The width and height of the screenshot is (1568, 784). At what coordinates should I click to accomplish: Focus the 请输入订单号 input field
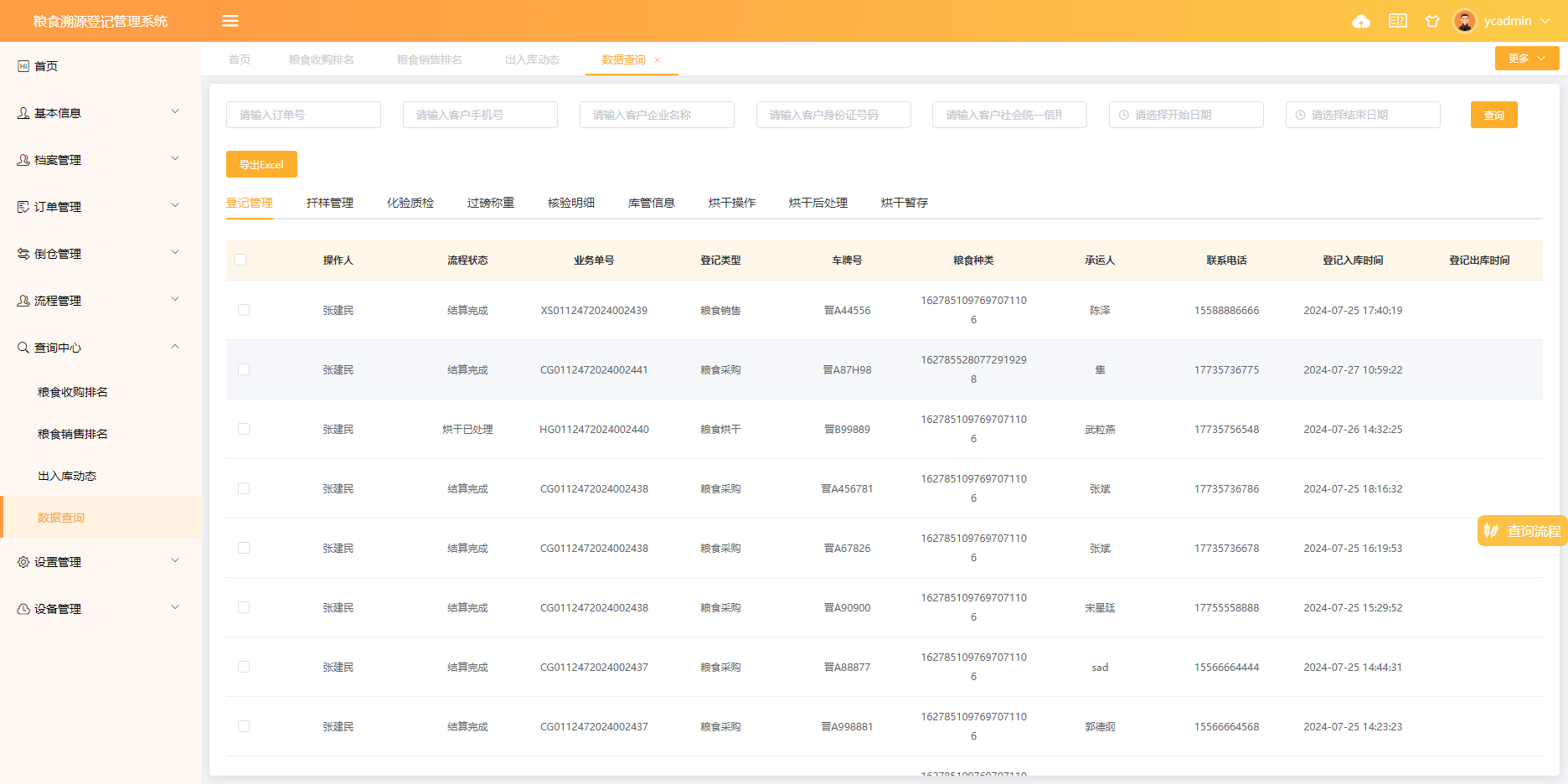pyautogui.click(x=303, y=115)
